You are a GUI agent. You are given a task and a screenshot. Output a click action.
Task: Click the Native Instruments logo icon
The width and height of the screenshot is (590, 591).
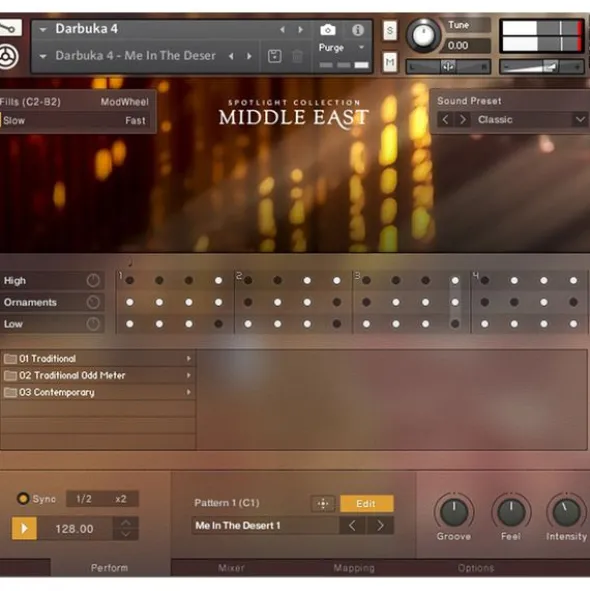(x=8, y=57)
